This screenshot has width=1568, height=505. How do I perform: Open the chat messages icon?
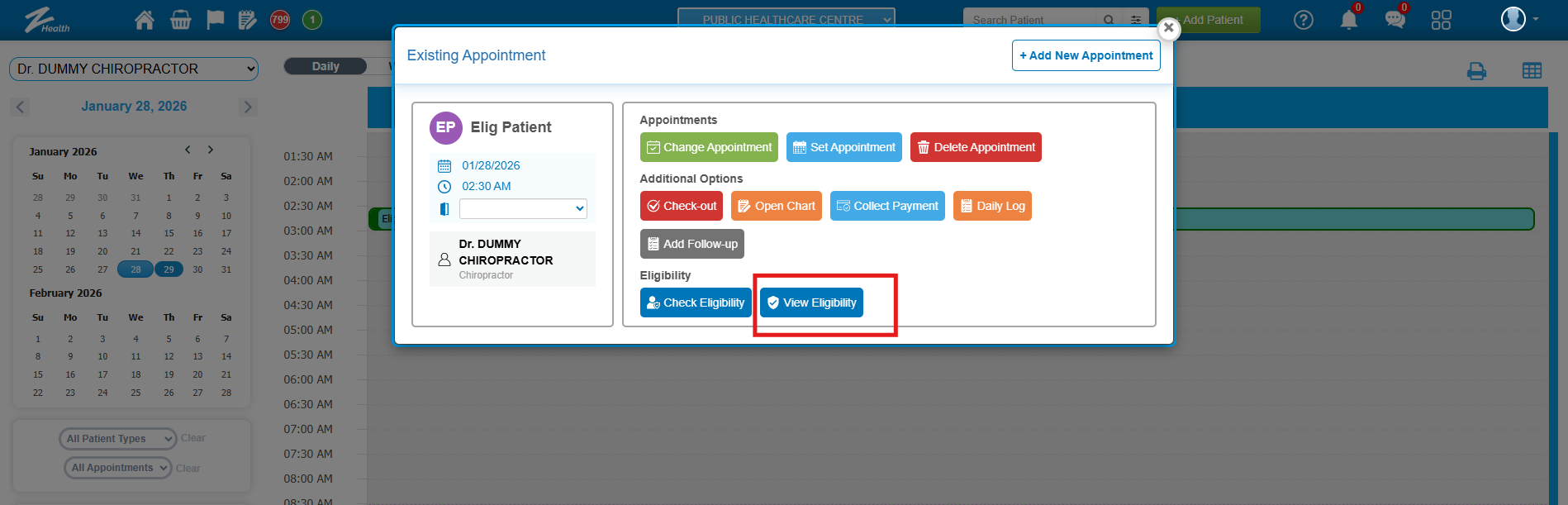point(1395,20)
